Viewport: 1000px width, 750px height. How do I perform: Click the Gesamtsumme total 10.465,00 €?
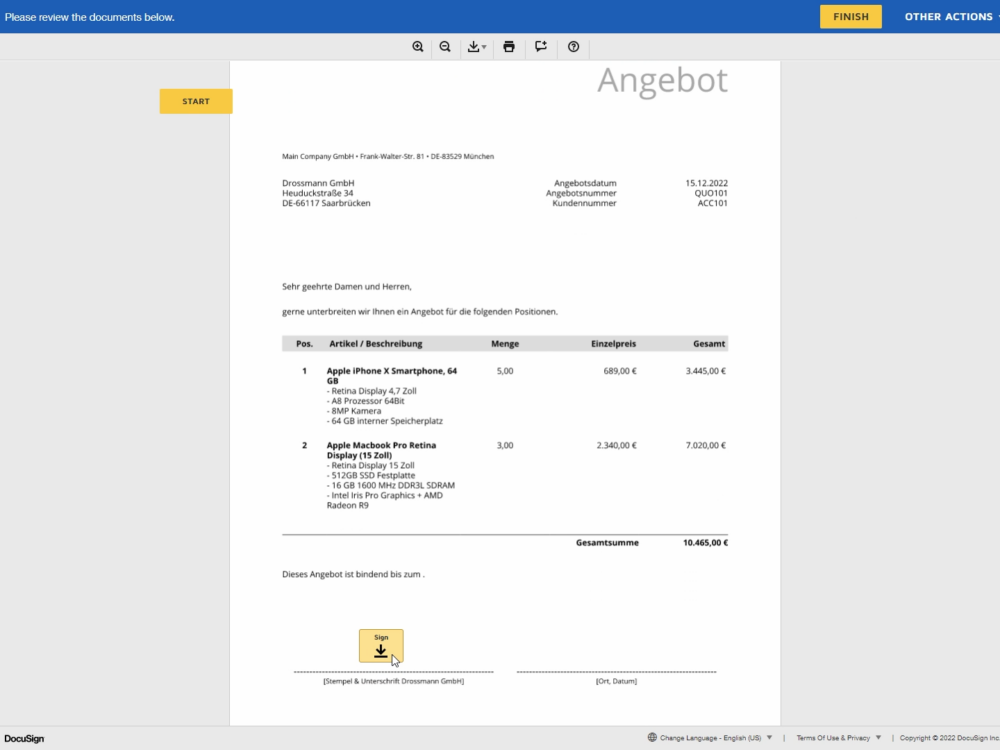(704, 543)
